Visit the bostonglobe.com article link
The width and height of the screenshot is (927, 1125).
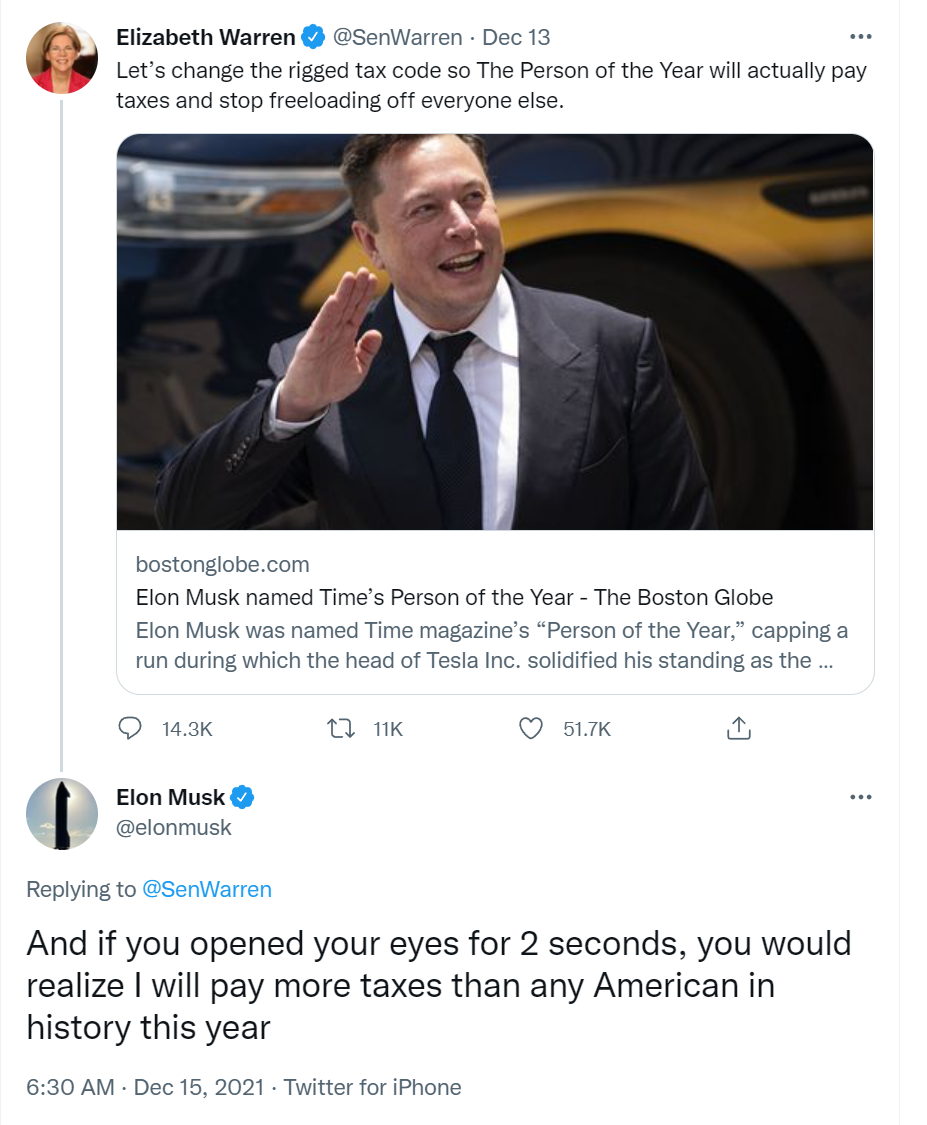(223, 564)
